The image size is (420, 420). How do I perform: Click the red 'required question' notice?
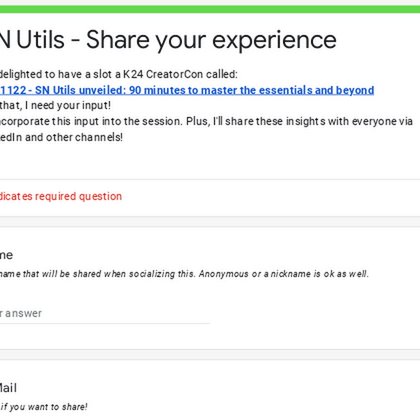[61, 196]
